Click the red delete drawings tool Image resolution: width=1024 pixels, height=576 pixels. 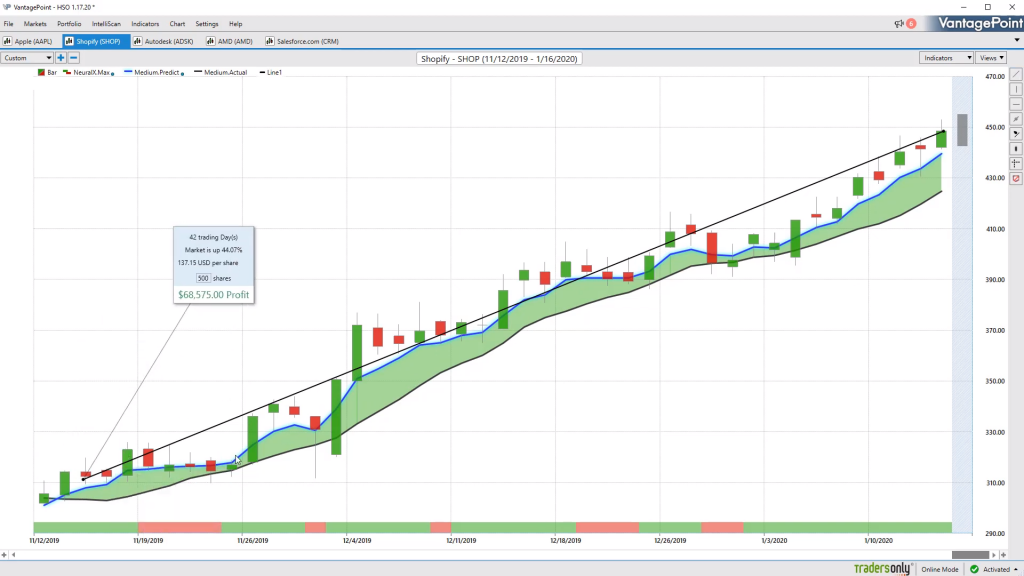[x=1016, y=178]
